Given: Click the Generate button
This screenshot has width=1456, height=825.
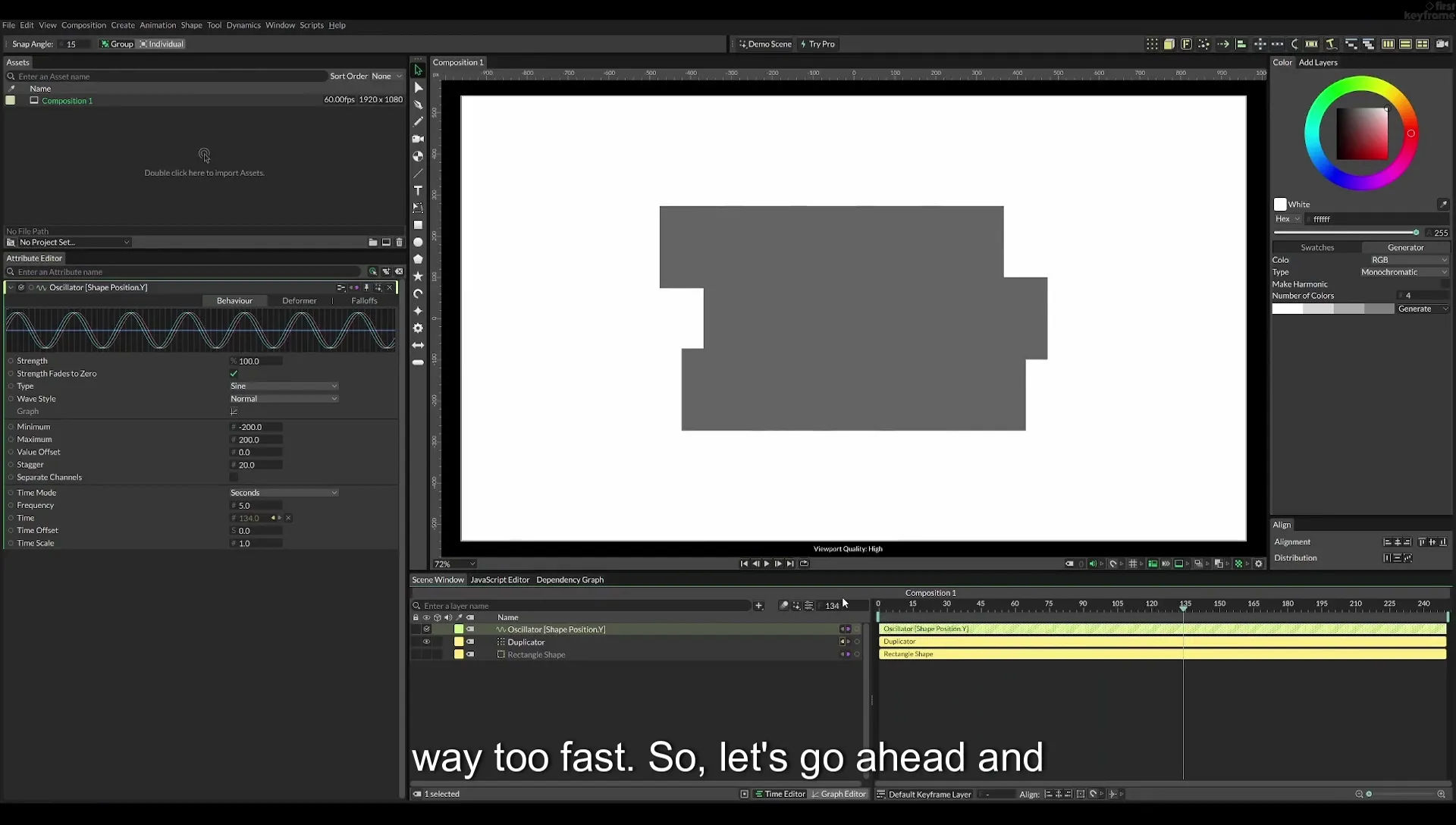Looking at the screenshot, I should click(1423, 309).
